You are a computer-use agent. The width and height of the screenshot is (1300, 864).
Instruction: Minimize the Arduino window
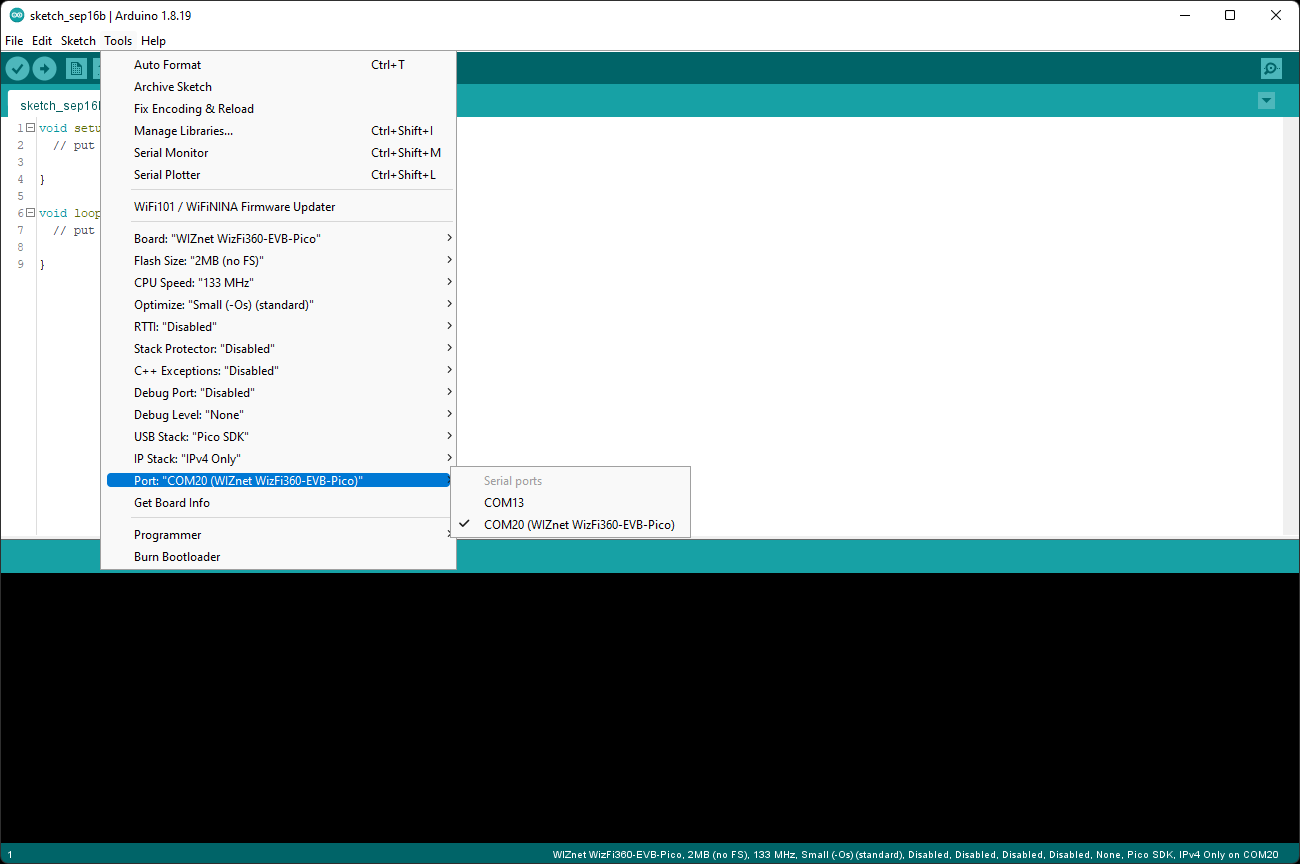(x=1184, y=15)
